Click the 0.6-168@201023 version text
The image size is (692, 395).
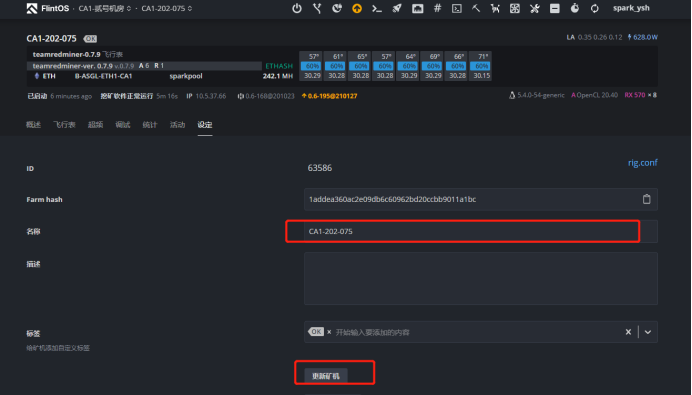point(270,96)
